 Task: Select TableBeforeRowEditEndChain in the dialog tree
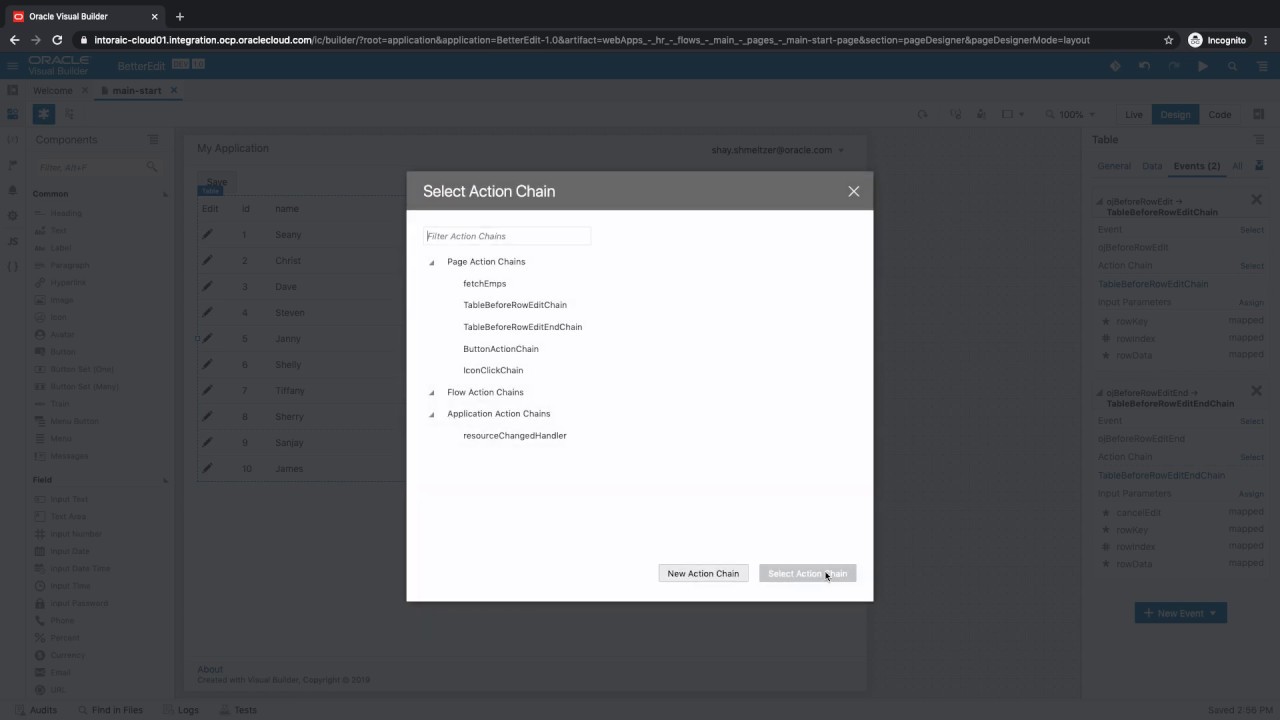(522, 327)
